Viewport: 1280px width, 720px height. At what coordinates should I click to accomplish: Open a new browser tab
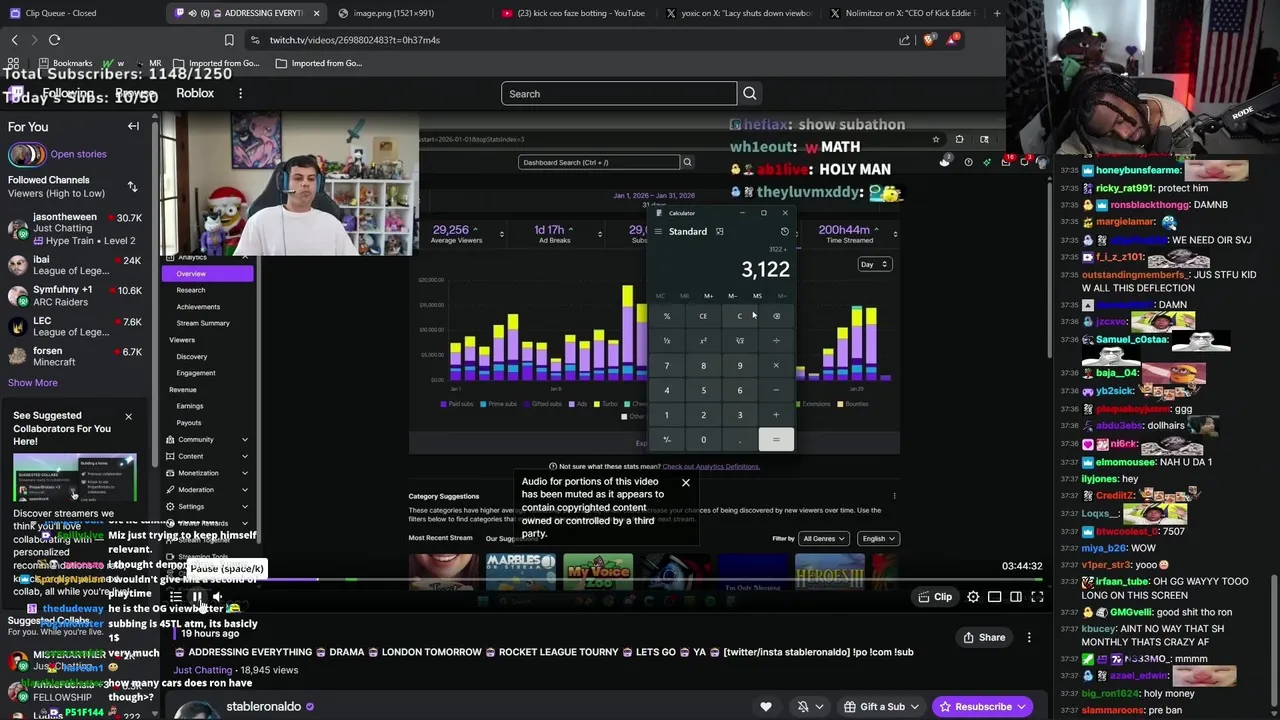(997, 13)
